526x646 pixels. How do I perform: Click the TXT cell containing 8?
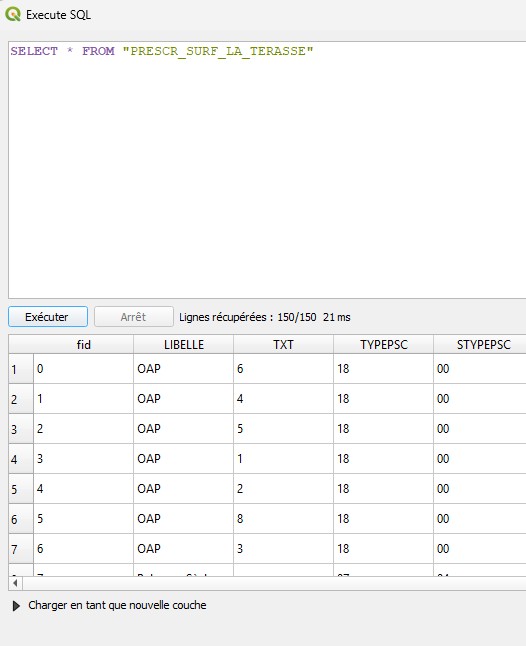click(x=283, y=519)
